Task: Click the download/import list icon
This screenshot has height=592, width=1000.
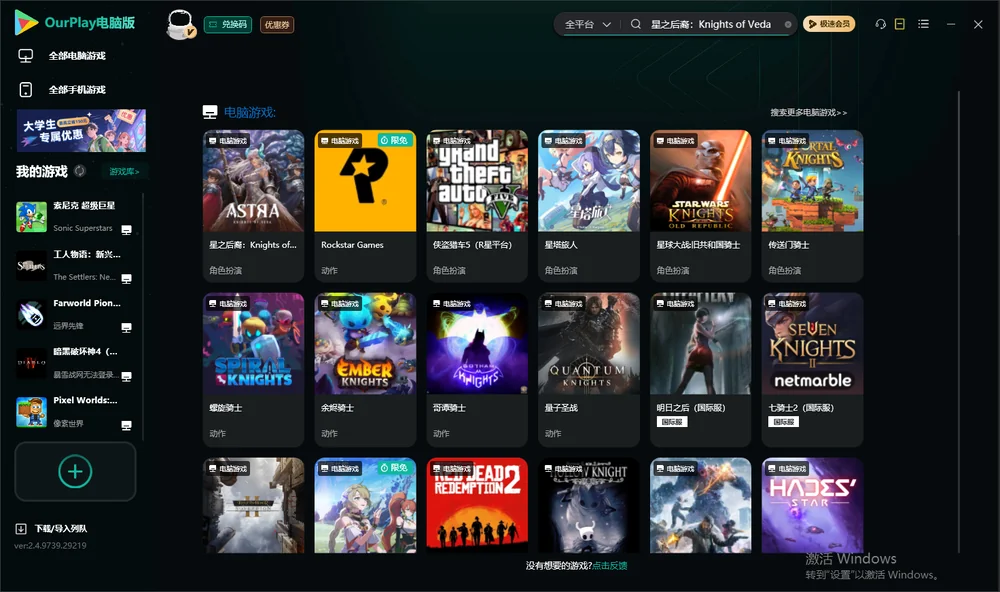Action: point(21,528)
